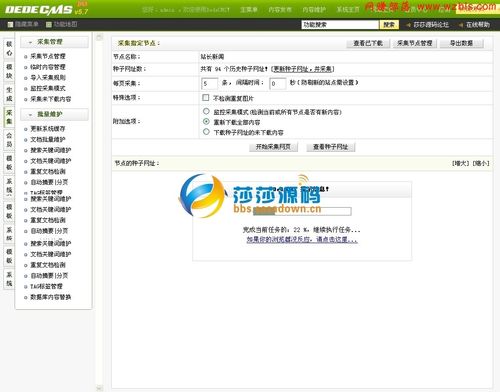Click the 导出数据 button
This screenshot has height=392, width=500.
click(x=461, y=43)
